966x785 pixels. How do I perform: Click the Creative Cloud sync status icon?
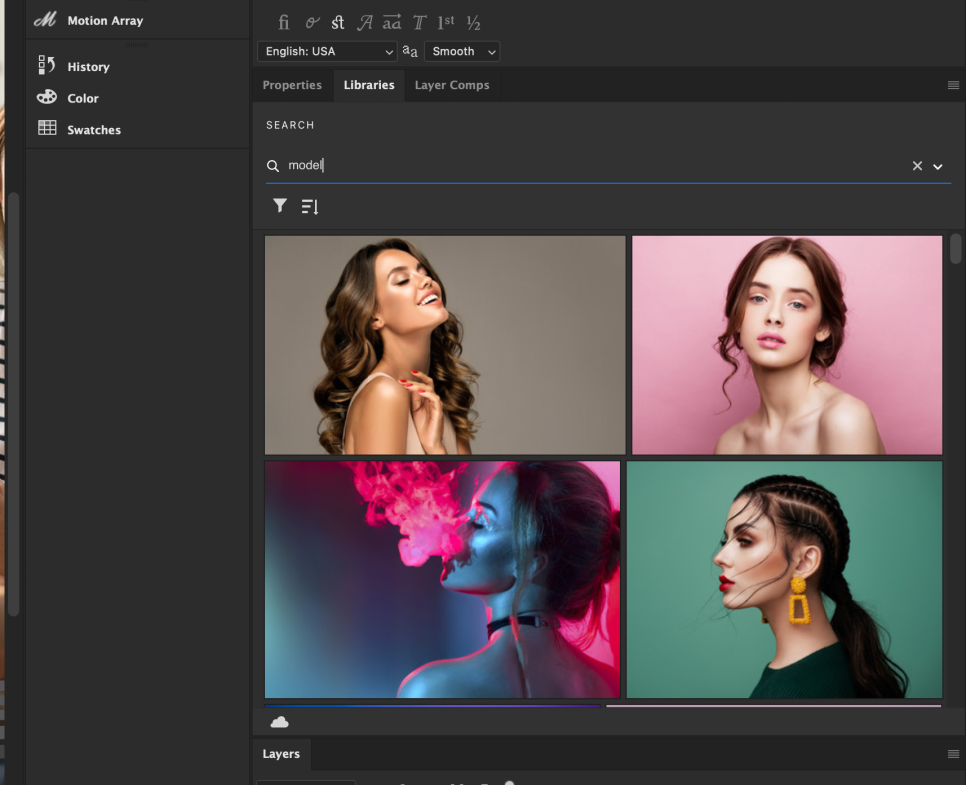click(x=280, y=722)
